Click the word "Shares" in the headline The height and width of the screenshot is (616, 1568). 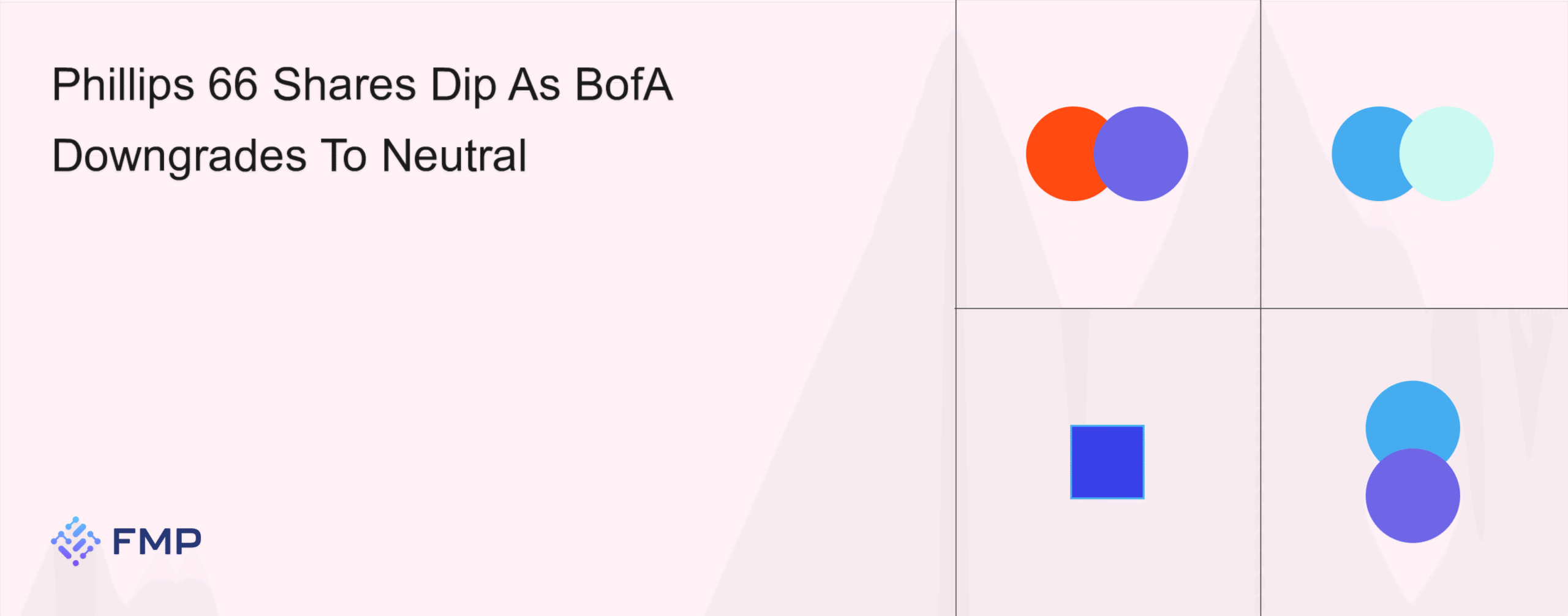[344, 84]
